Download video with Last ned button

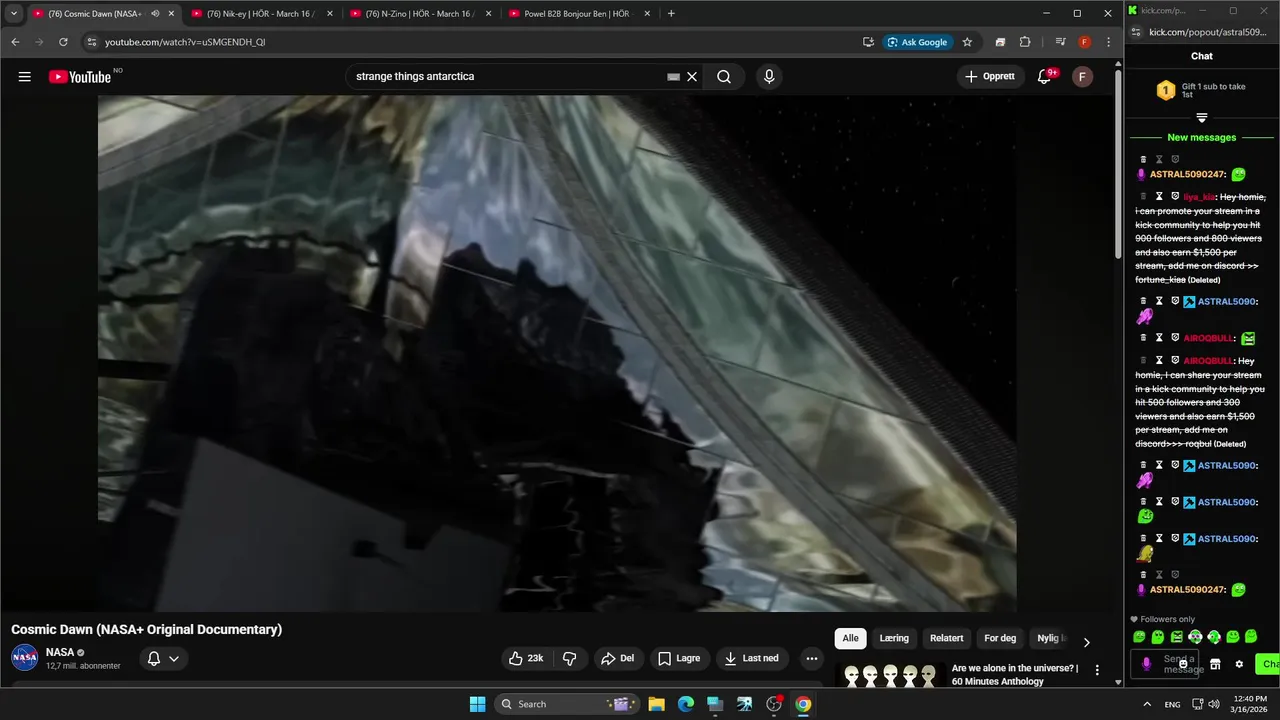[x=752, y=658]
